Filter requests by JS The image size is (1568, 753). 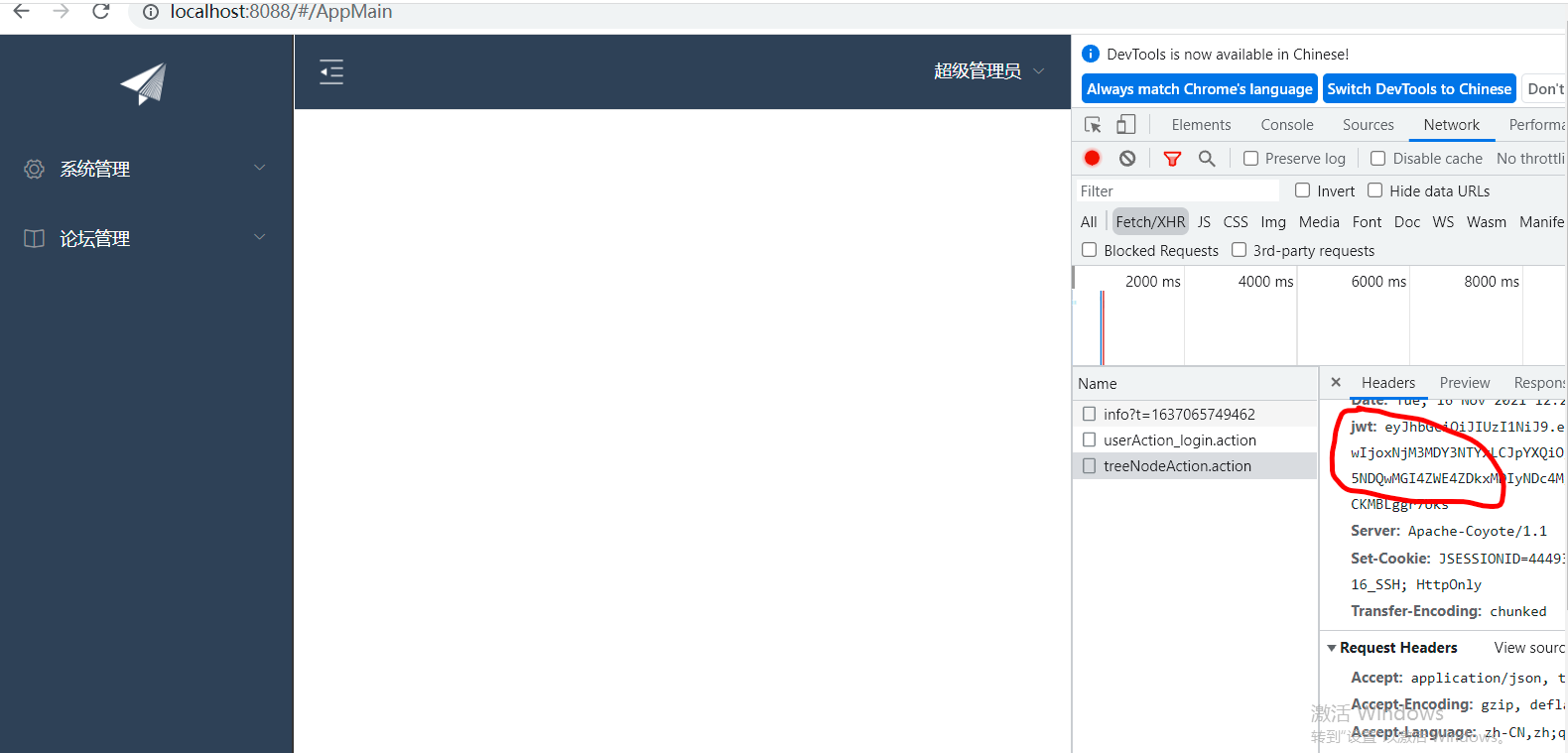[x=1204, y=222]
